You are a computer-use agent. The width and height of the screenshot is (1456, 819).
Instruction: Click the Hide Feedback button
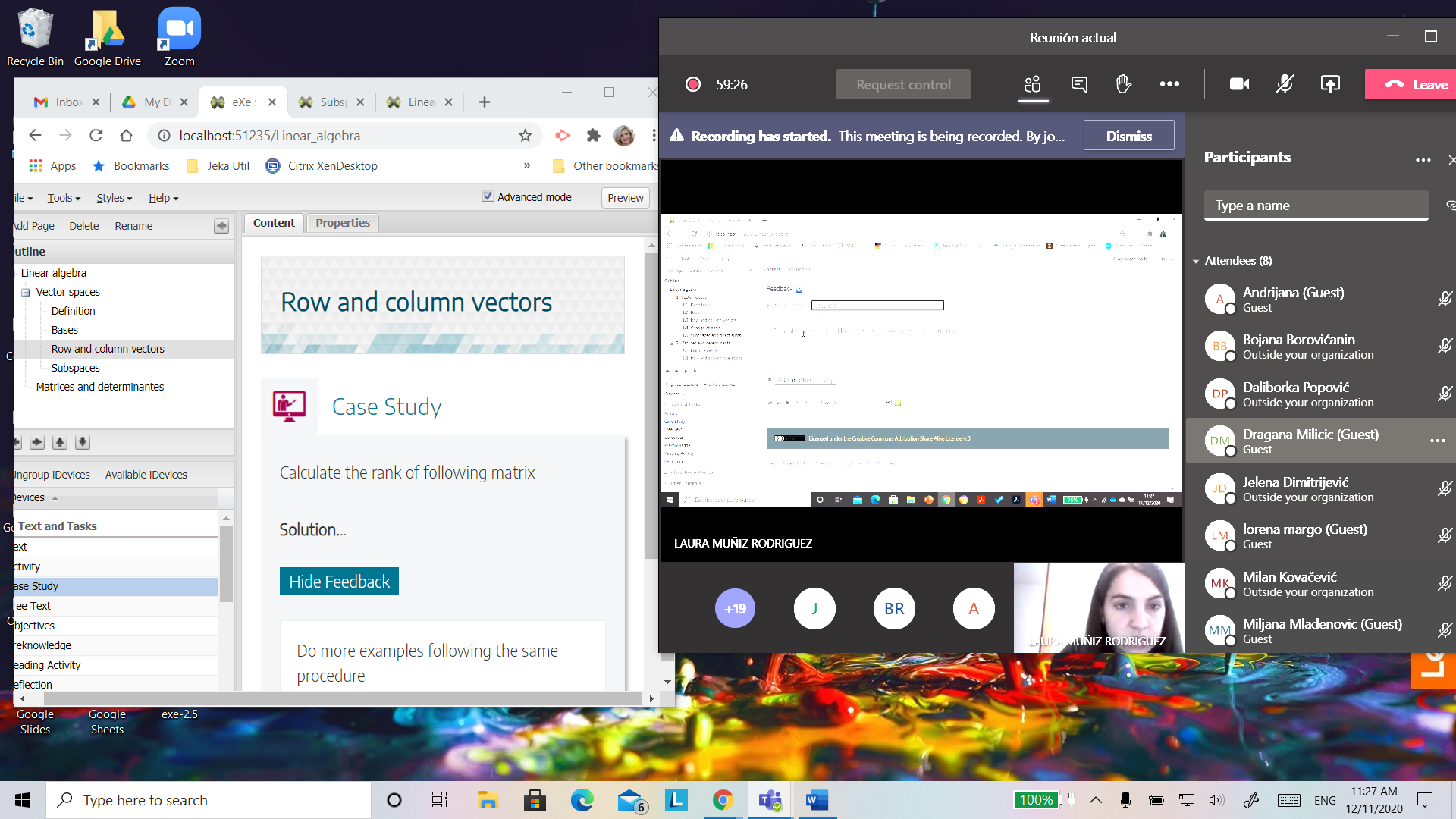(x=339, y=582)
